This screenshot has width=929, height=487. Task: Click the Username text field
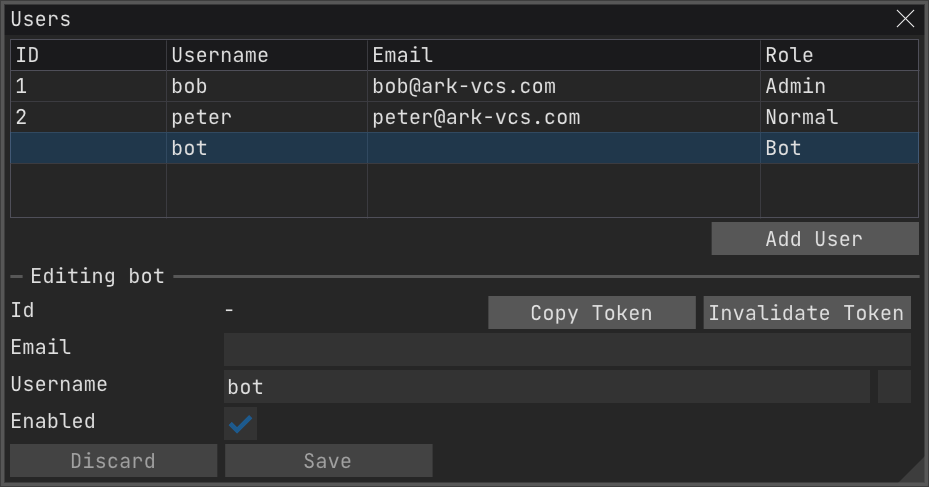pyautogui.click(x=546, y=386)
